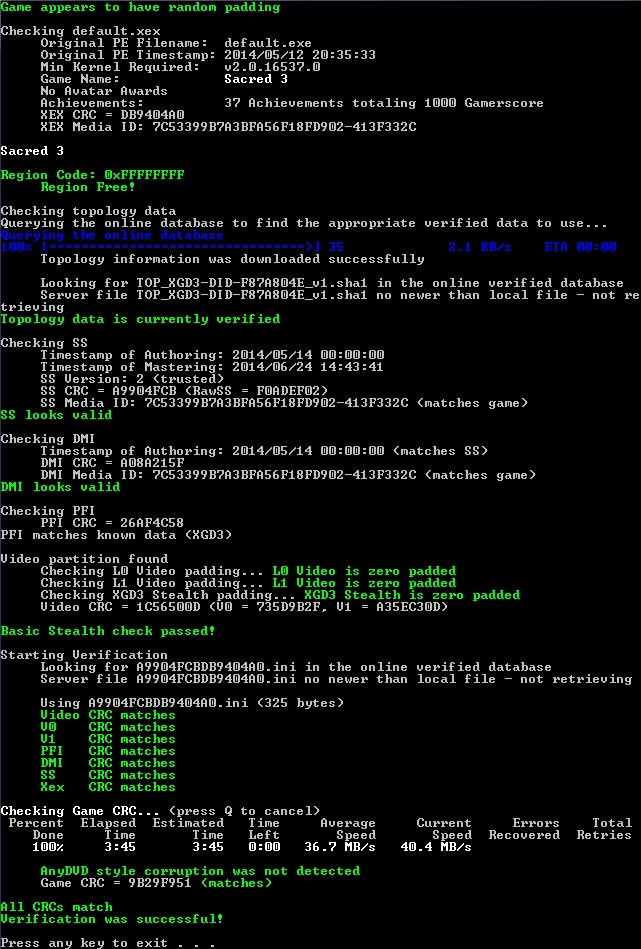Click "AnyDVD style corruption was not detected" text
Viewport: 641px width, 949px height.
[x=200, y=871]
